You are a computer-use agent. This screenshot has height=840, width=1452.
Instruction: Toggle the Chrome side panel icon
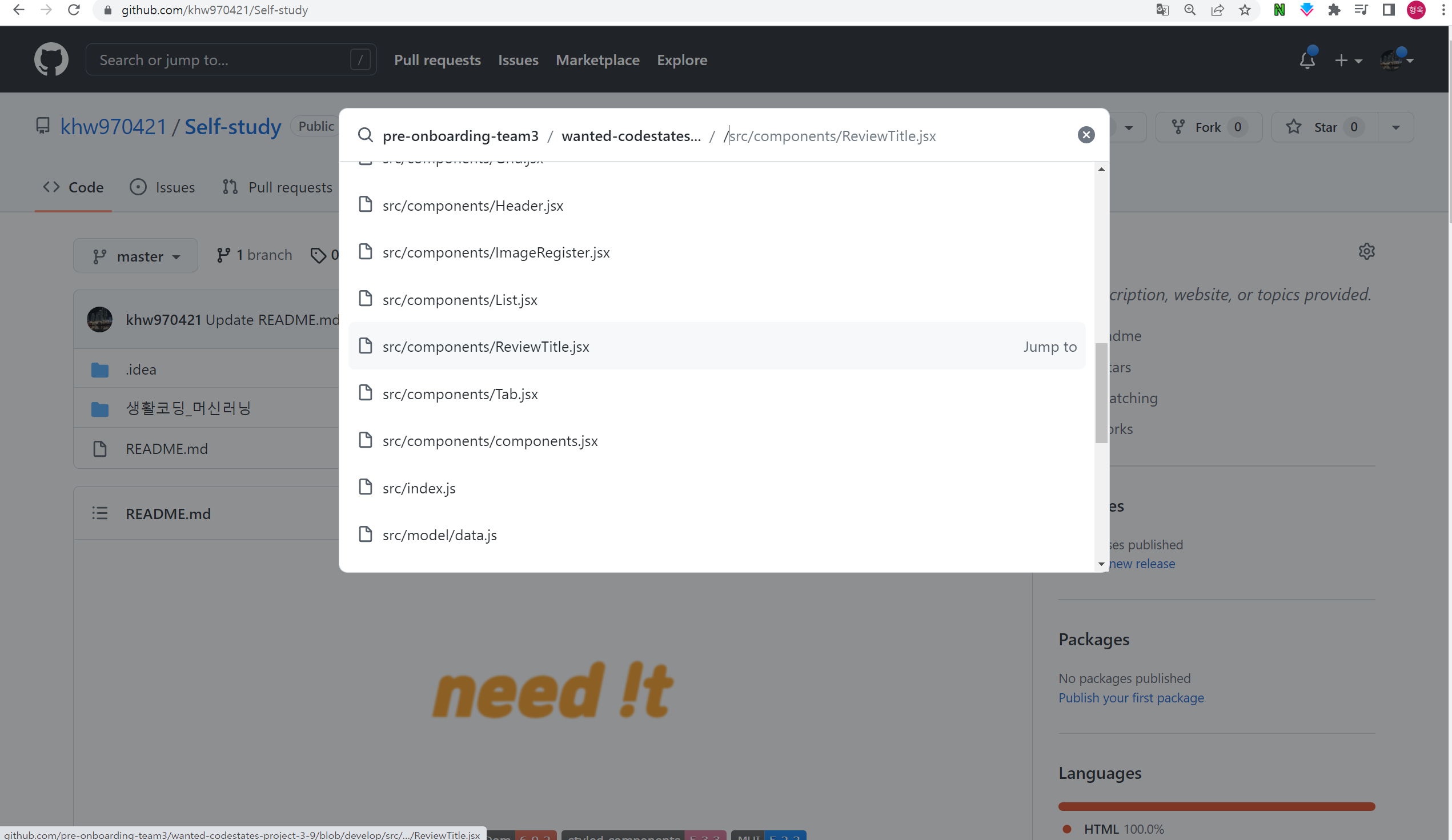pyautogui.click(x=1387, y=10)
